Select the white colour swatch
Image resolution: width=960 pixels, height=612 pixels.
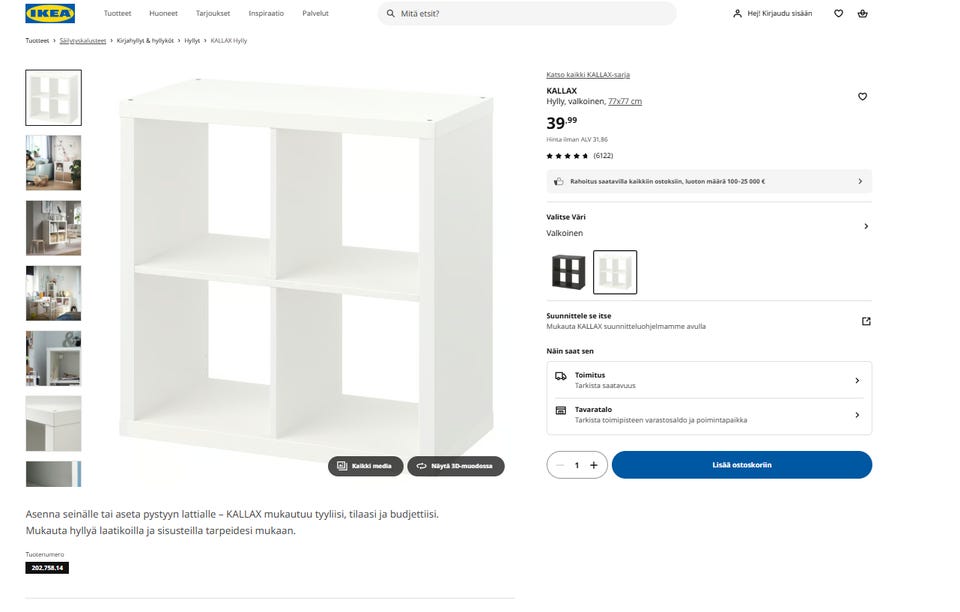(x=615, y=272)
